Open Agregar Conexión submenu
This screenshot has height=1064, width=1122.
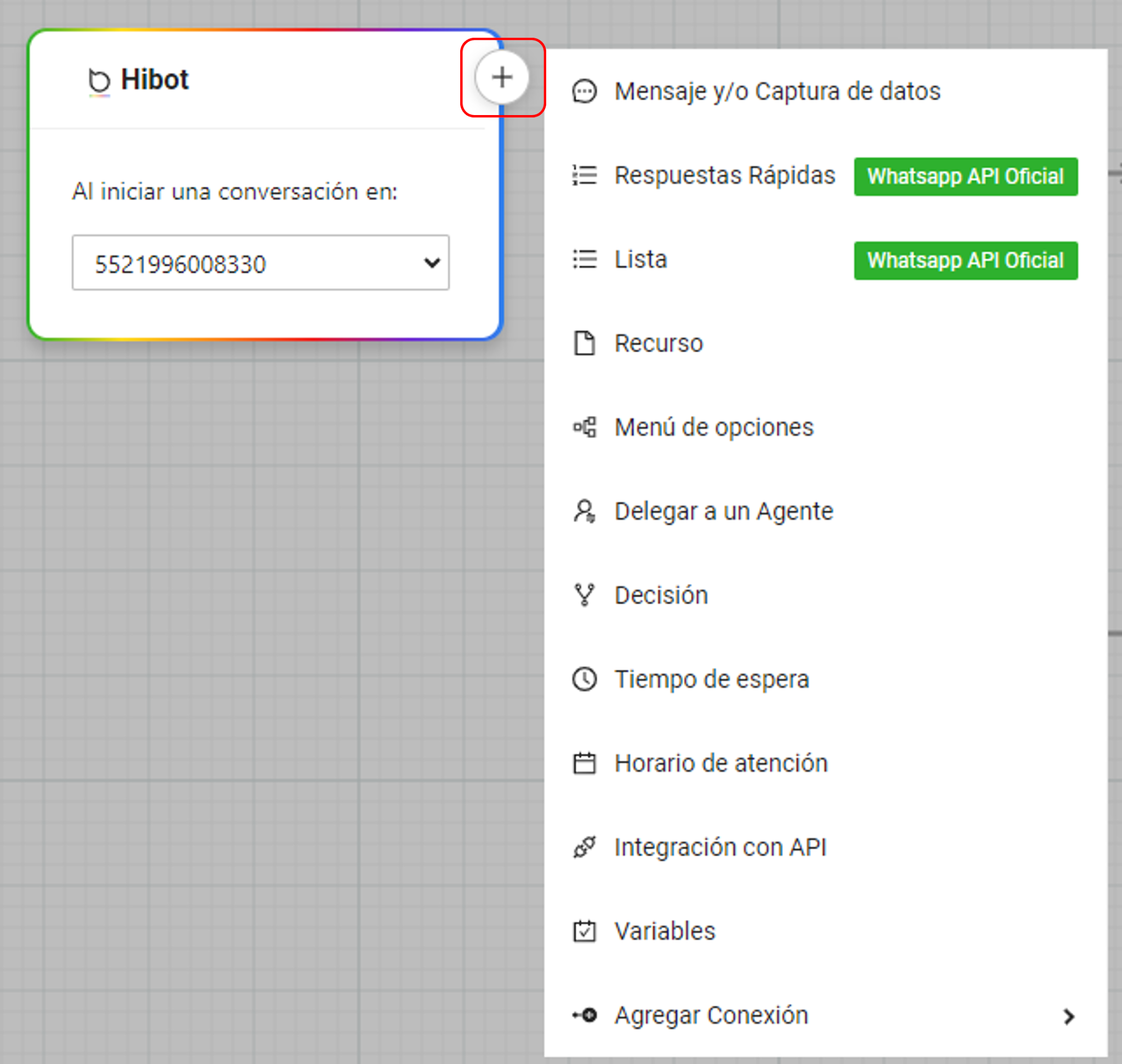coord(825,1015)
